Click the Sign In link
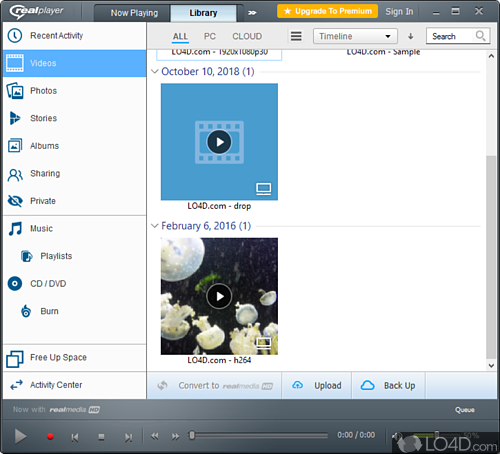The height and width of the screenshot is (454, 500). [399, 12]
